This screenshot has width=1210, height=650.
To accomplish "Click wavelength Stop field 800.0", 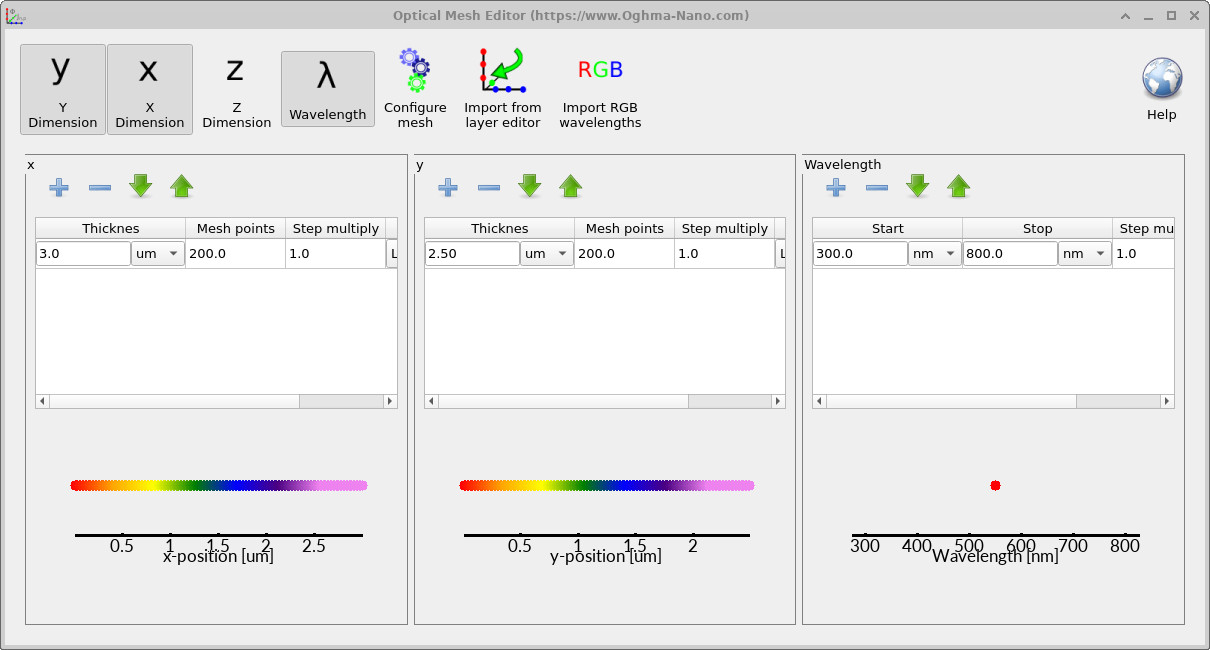I will (1011, 254).
